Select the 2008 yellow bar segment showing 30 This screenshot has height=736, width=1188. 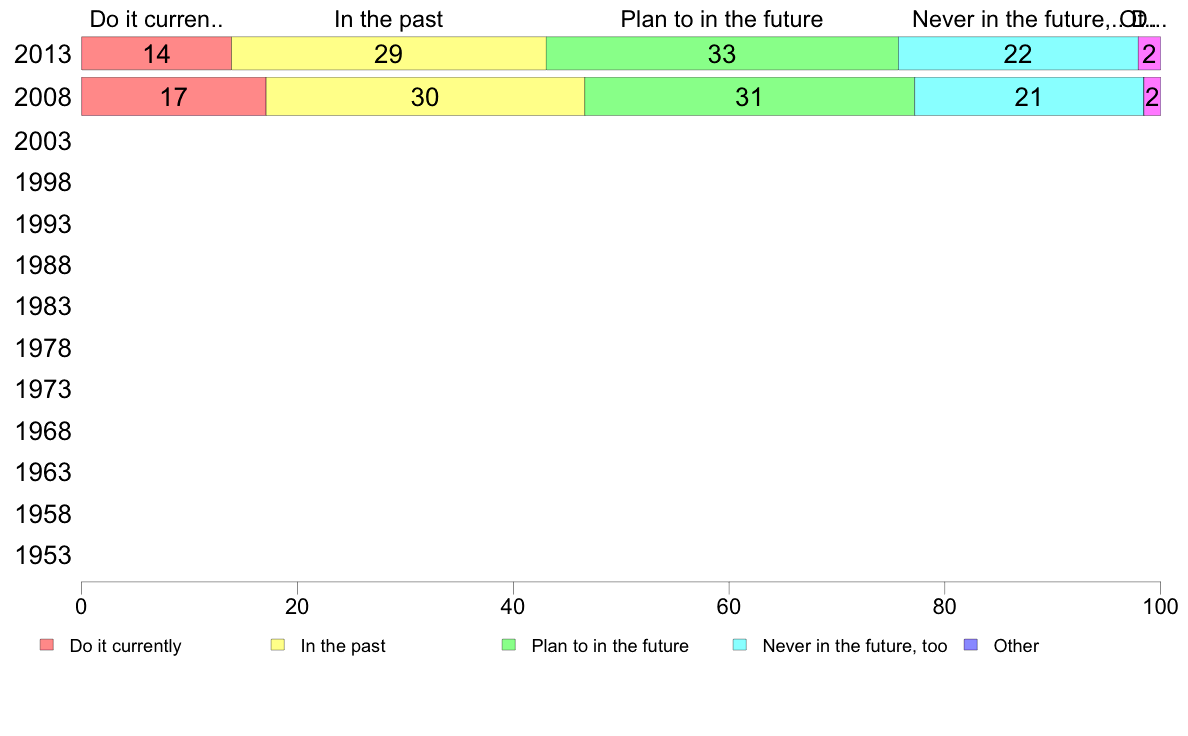pos(425,96)
